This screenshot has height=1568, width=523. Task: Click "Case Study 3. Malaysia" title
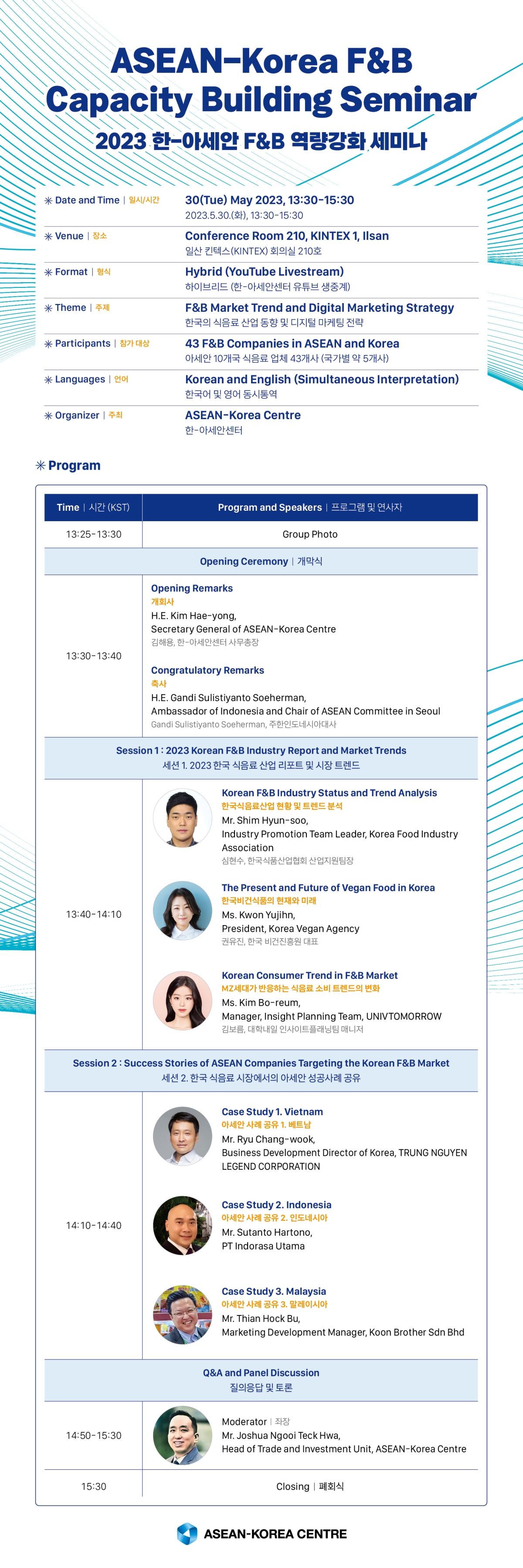pos(274,1291)
